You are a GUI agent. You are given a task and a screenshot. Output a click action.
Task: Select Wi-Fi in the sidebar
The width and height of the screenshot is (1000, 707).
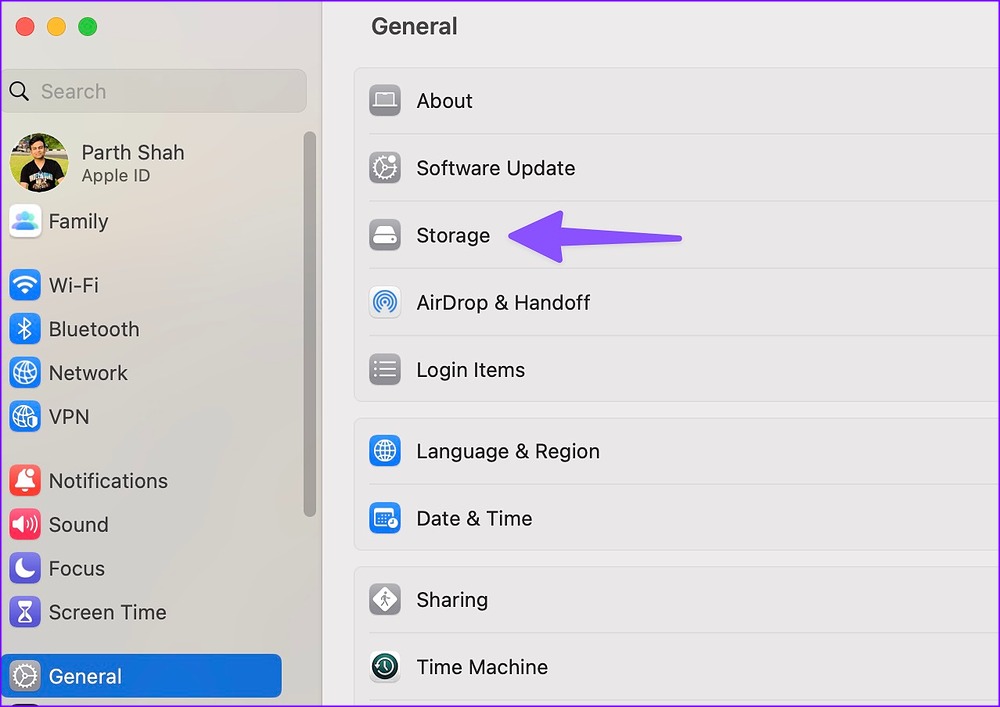(73, 285)
